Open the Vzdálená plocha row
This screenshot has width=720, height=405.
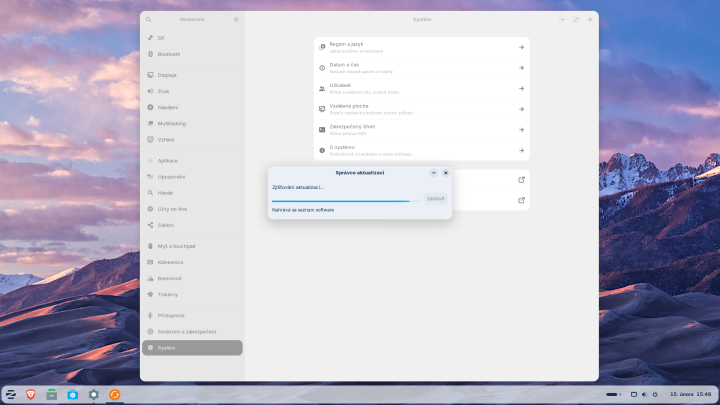(422, 109)
